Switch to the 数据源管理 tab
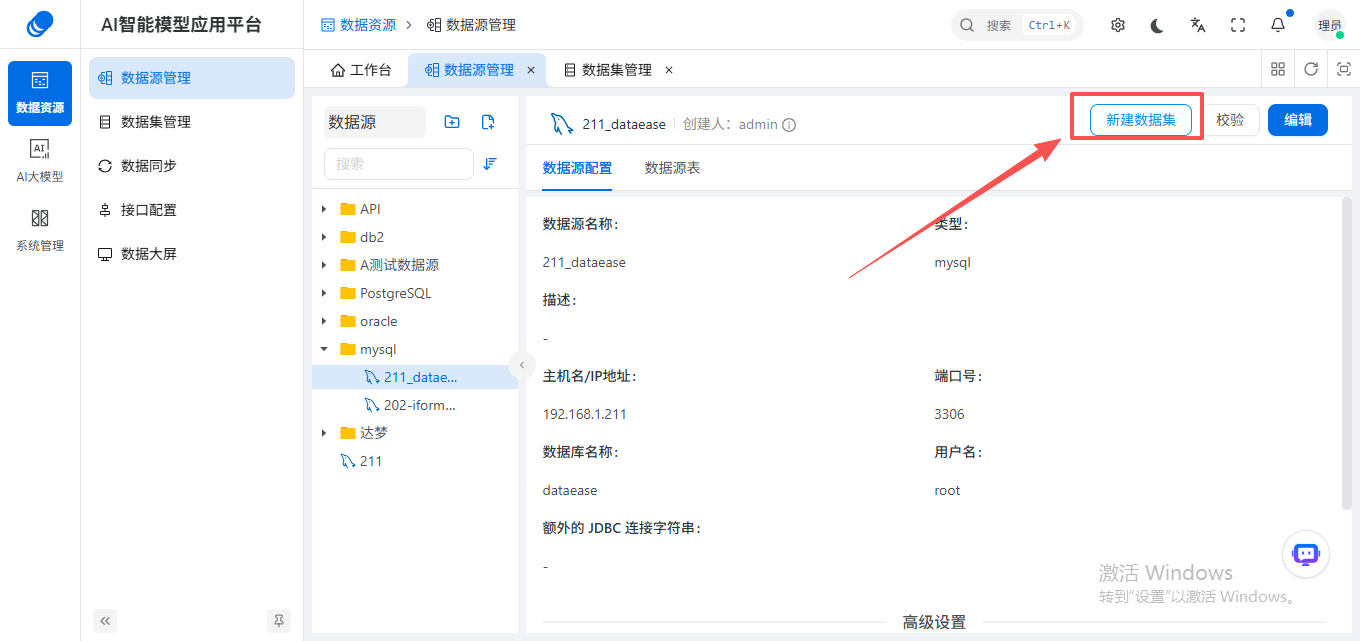This screenshot has width=1360, height=641. (x=478, y=70)
